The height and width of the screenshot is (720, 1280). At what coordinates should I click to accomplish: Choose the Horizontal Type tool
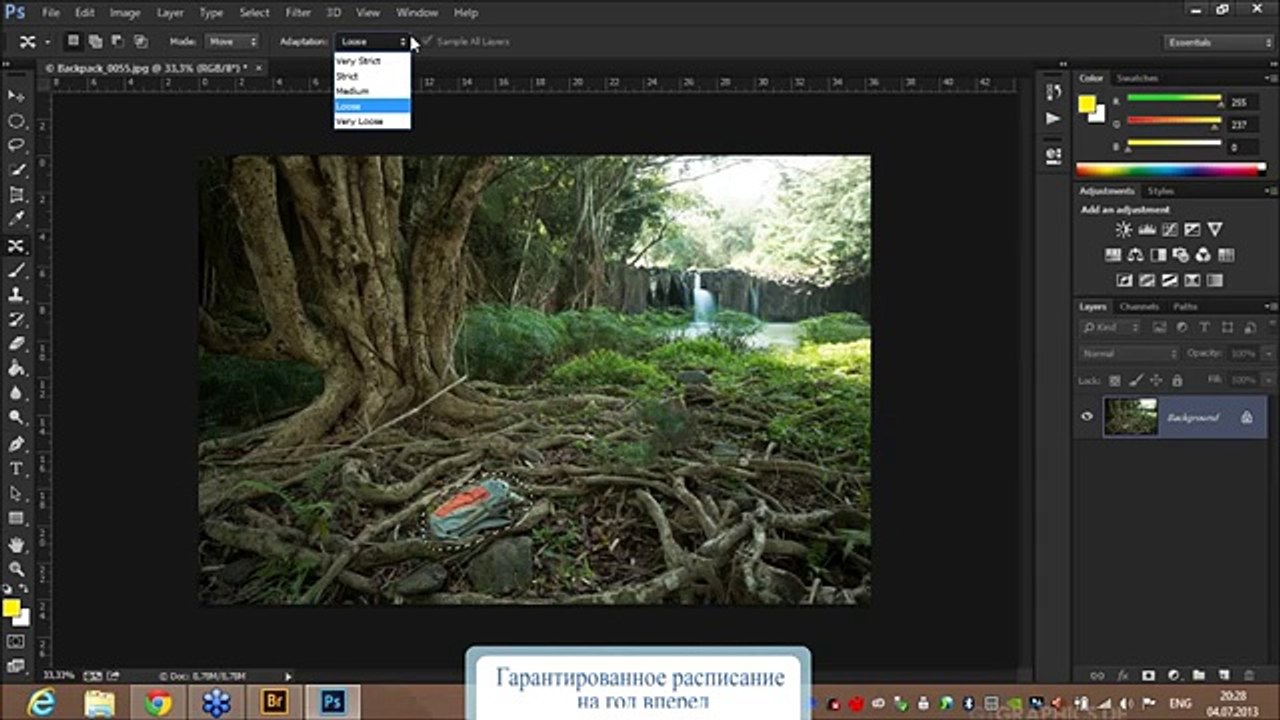(16, 469)
